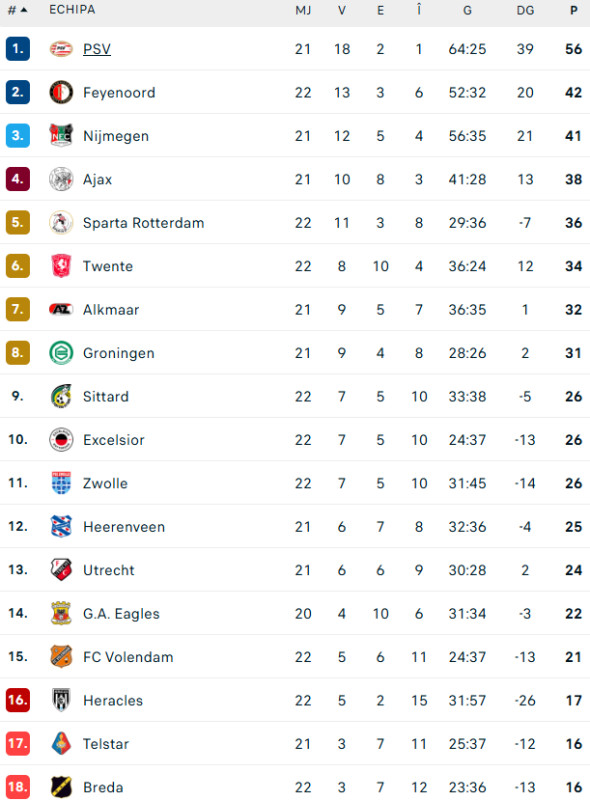Click the PSV club crest
Image resolution: width=590 pixels, height=801 pixels.
[x=60, y=48]
